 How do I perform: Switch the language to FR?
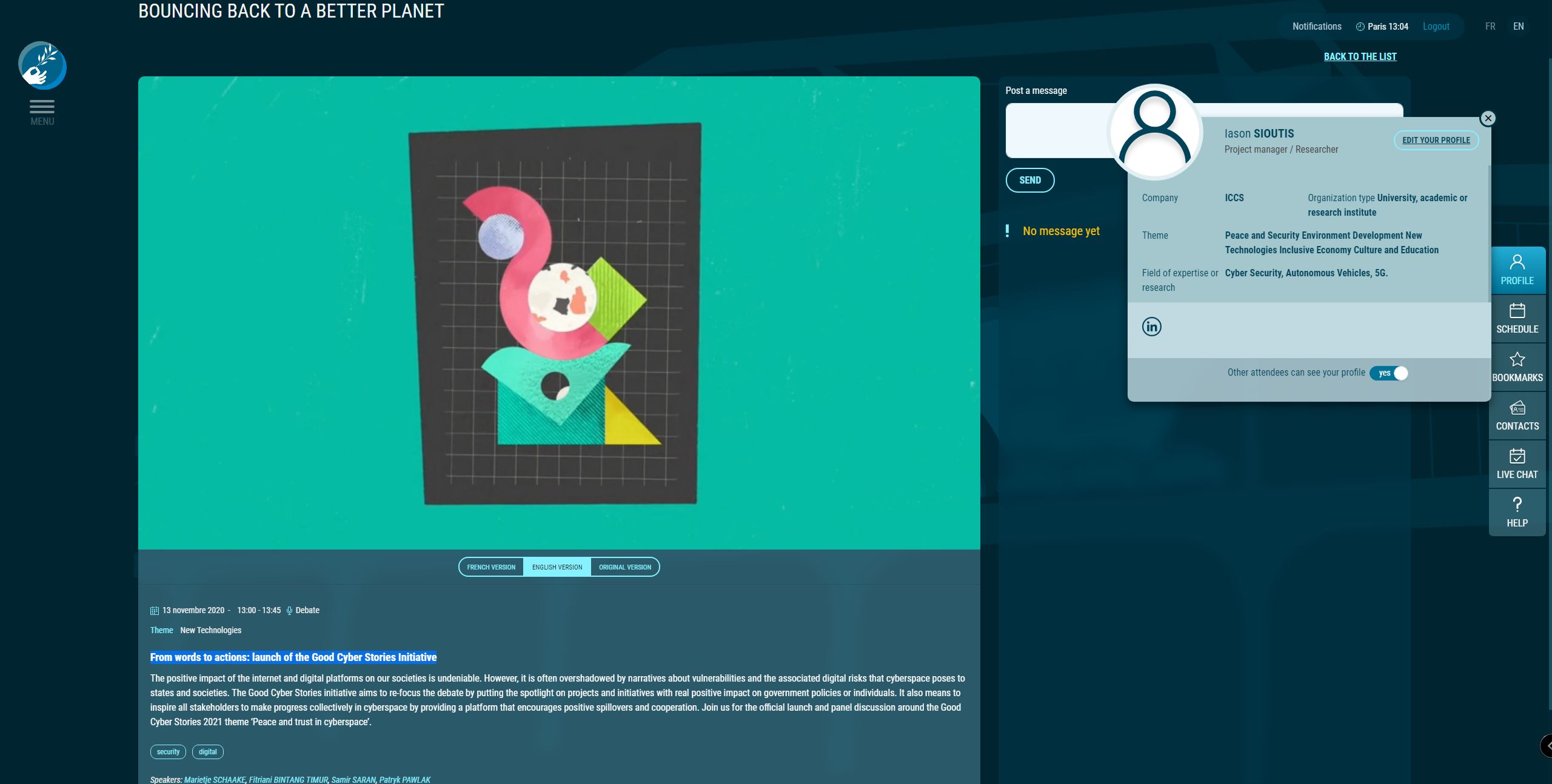tap(1490, 26)
